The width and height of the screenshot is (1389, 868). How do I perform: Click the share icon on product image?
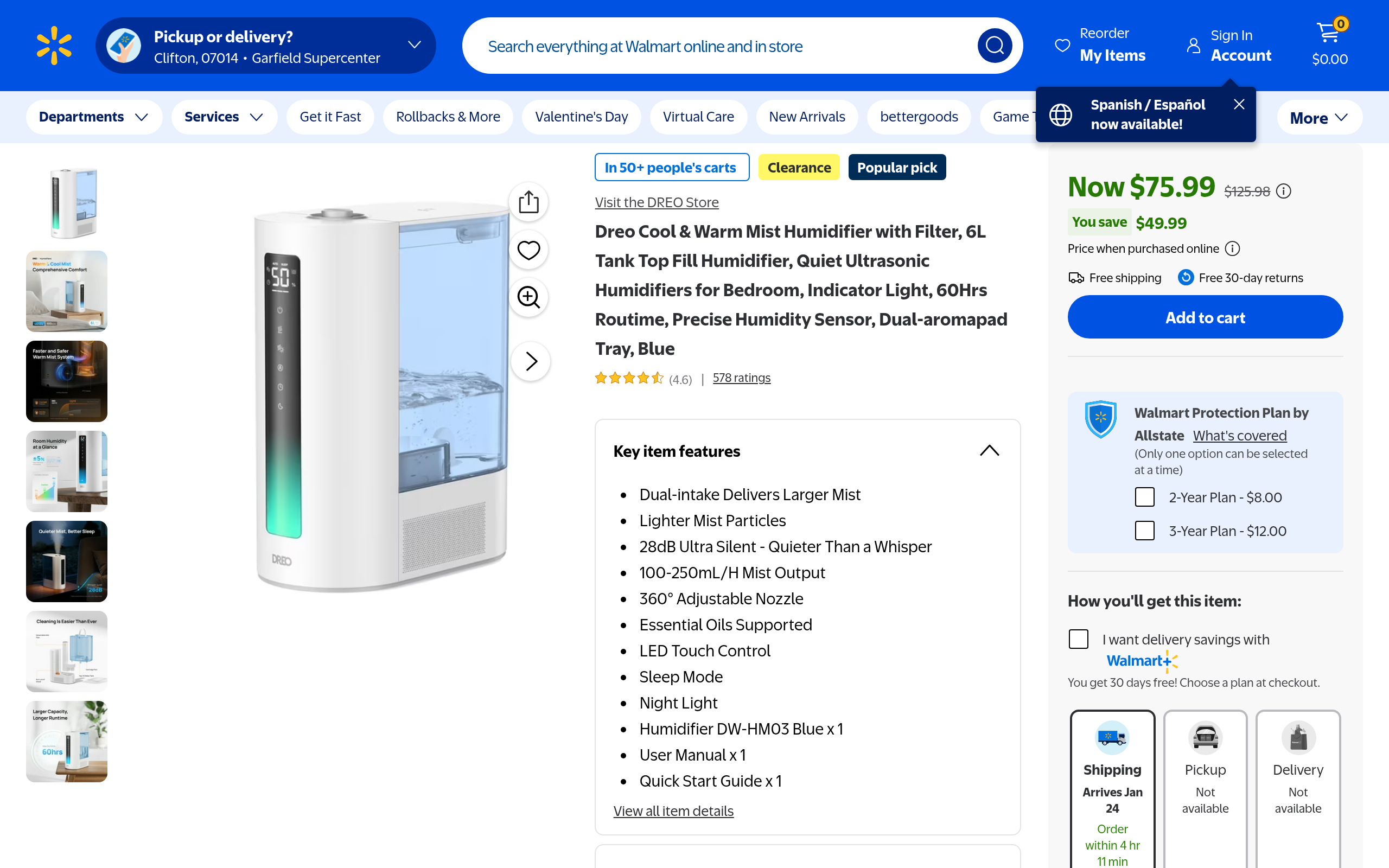(528, 202)
